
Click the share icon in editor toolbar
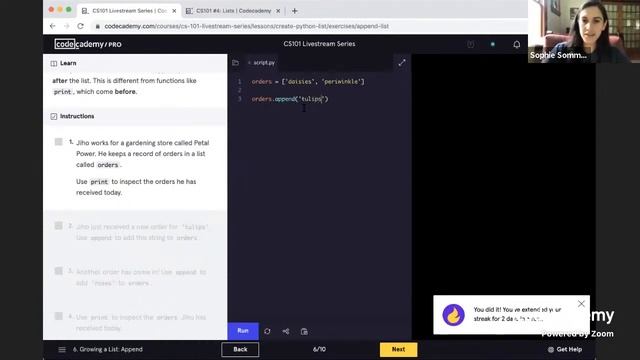[286, 331]
